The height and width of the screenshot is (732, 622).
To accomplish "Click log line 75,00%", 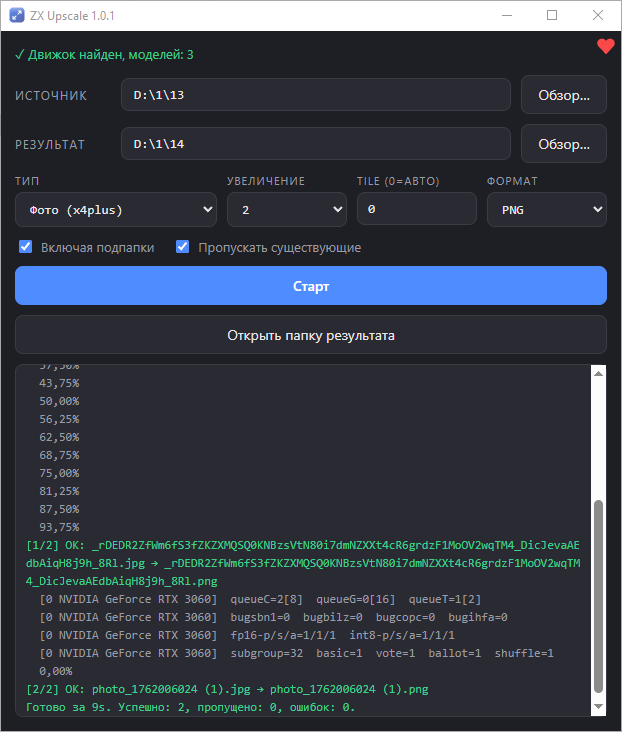I will click(59, 473).
